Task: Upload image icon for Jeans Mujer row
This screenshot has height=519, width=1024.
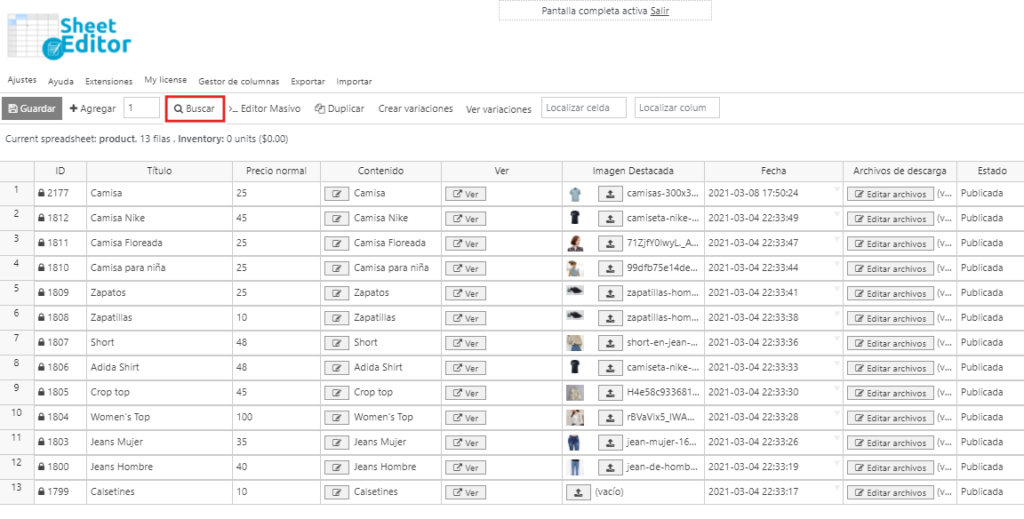Action: [610, 443]
